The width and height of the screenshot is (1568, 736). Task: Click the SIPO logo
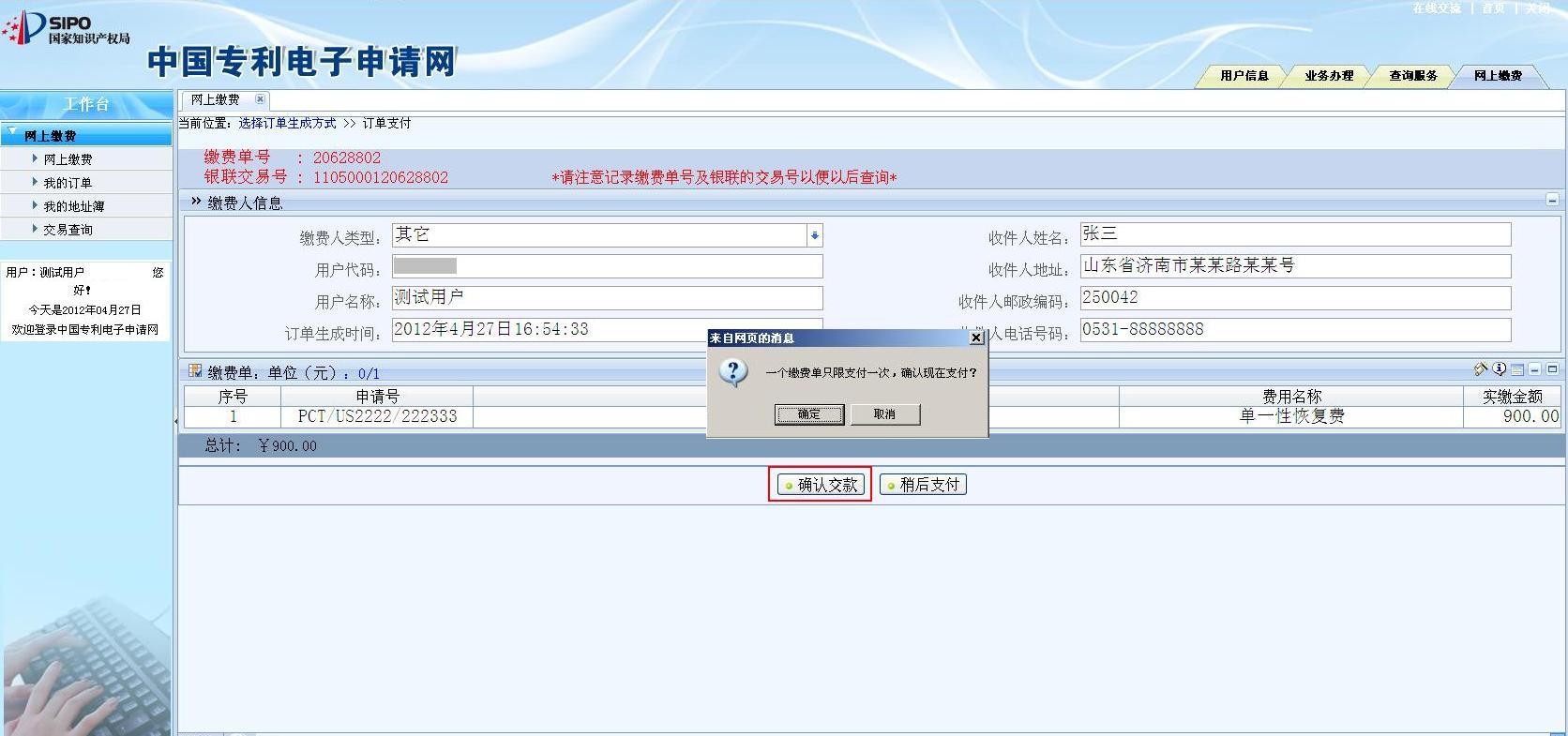pos(66,28)
